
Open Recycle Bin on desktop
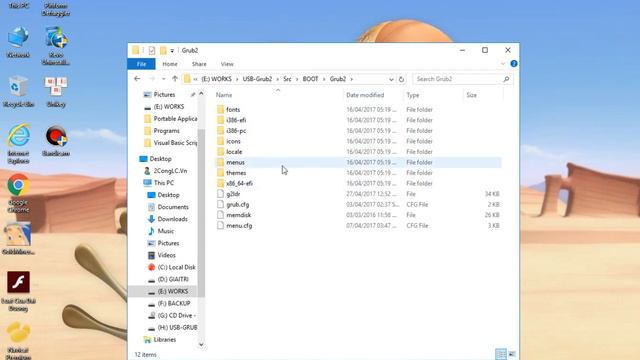pyautogui.click(x=18, y=92)
